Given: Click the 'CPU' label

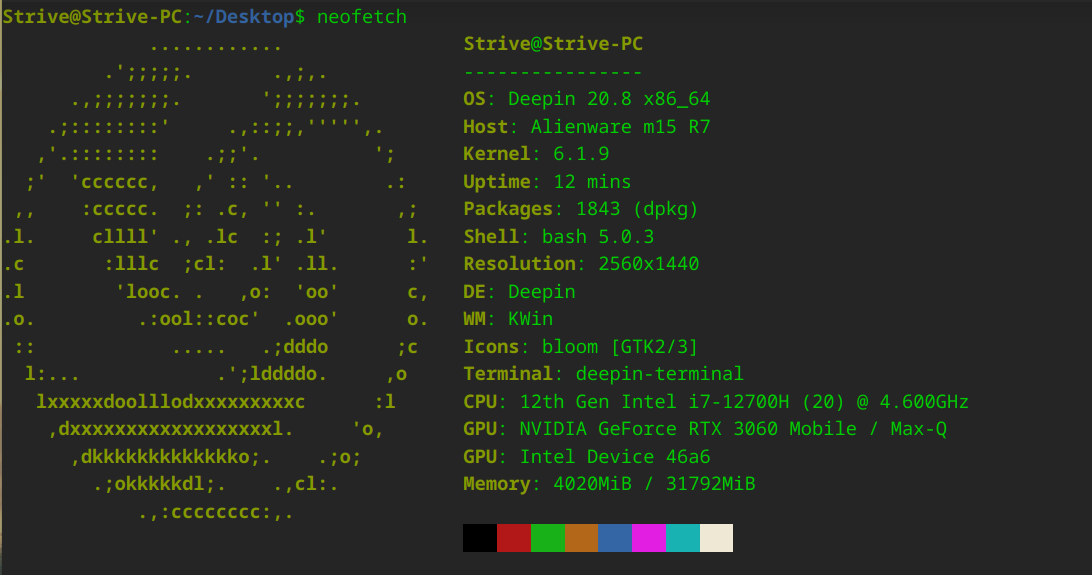Looking at the screenshot, I should click(480, 402).
